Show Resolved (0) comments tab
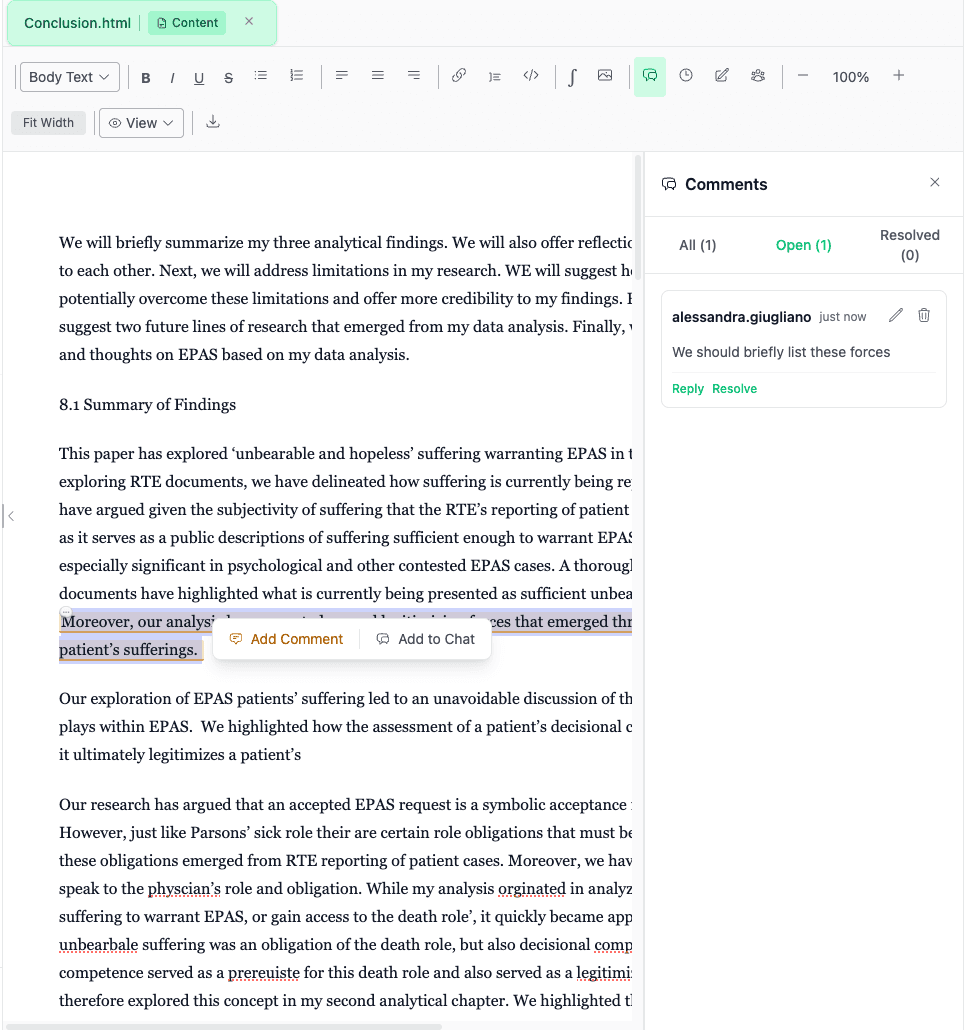This screenshot has width=964, height=1030. coord(909,245)
